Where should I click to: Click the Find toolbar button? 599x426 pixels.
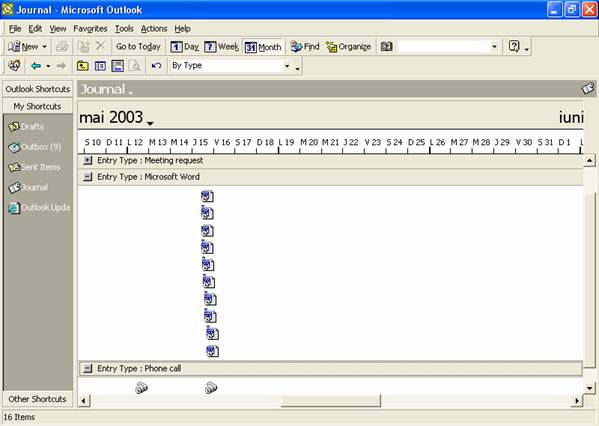point(305,47)
